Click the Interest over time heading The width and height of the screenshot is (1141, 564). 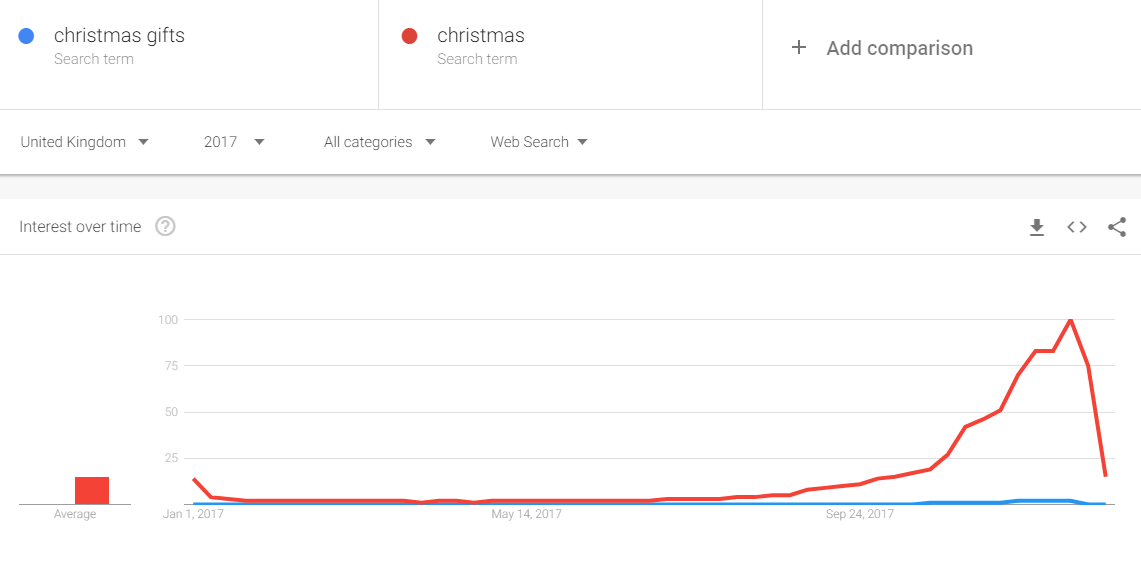click(x=80, y=227)
